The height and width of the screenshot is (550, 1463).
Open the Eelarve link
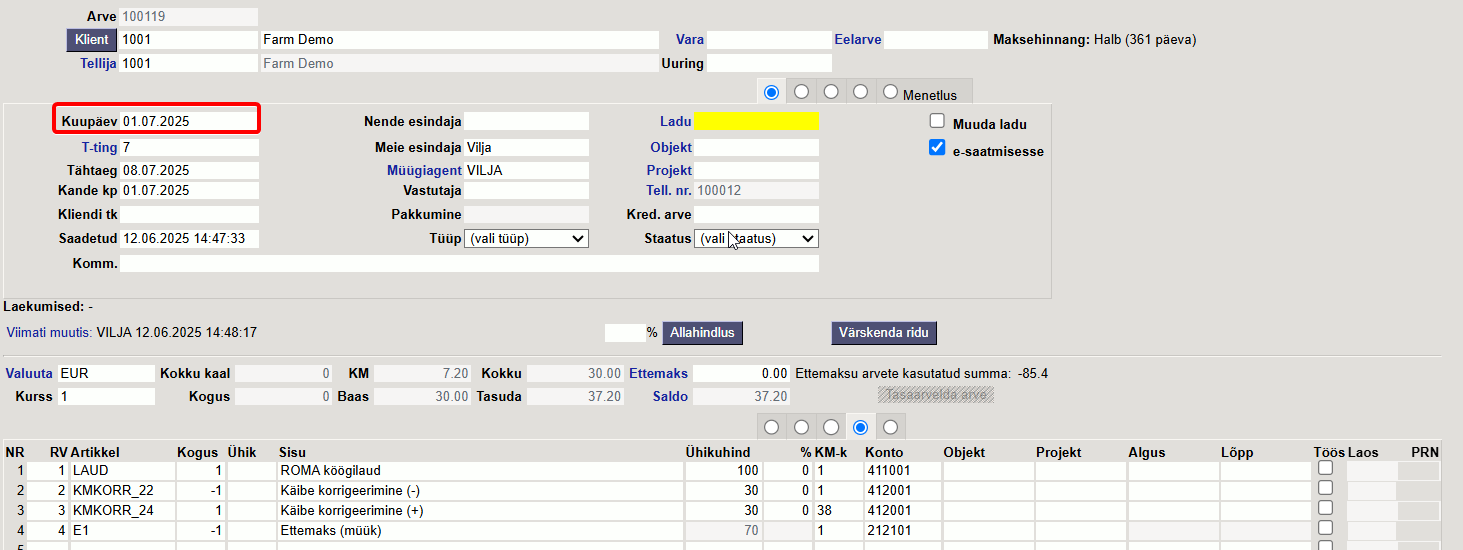click(858, 40)
